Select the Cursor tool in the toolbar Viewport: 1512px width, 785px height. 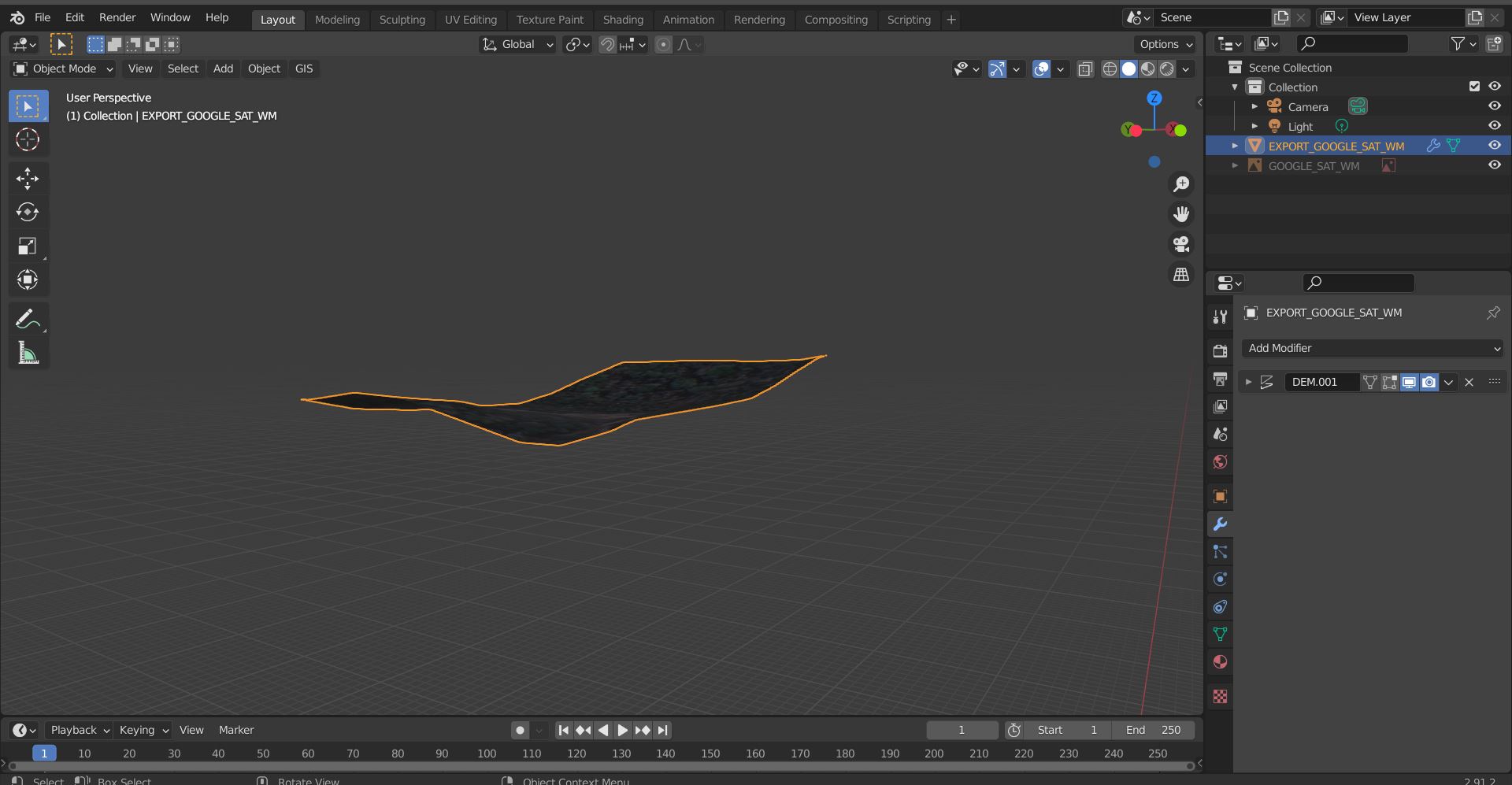tap(28, 139)
